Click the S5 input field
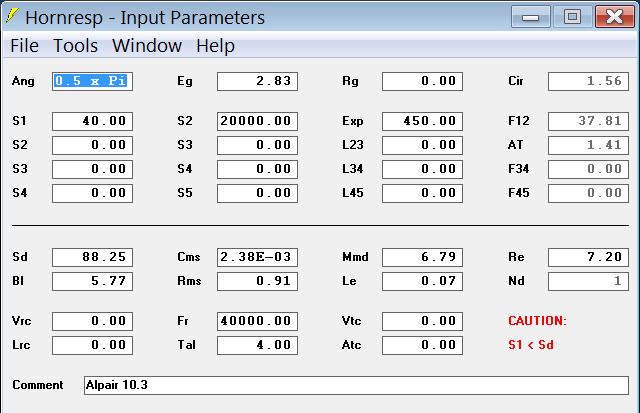The height and width of the screenshot is (413, 640). click(257, 193)
